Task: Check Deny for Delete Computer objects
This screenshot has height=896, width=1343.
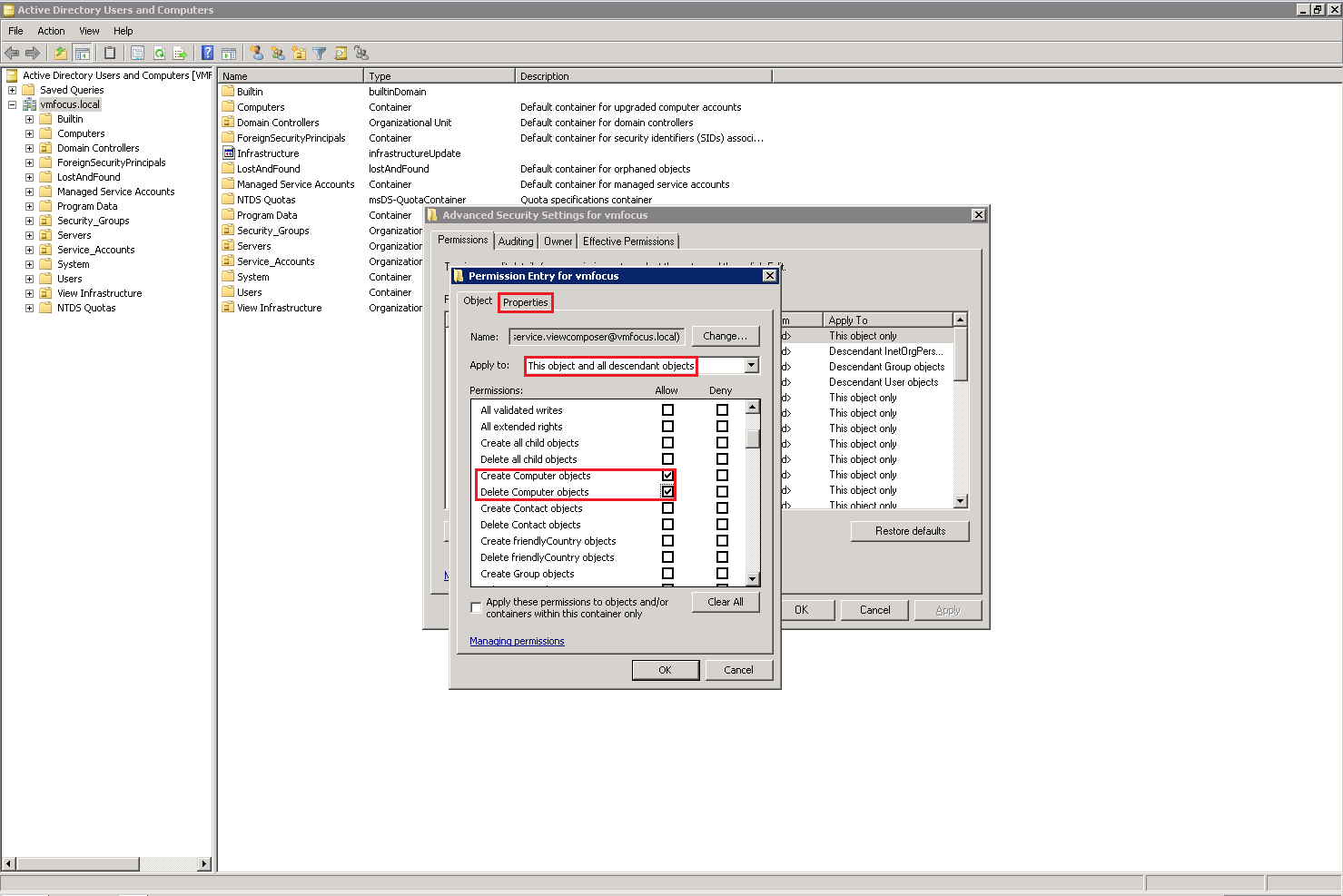Action: (x=722, y=492)
